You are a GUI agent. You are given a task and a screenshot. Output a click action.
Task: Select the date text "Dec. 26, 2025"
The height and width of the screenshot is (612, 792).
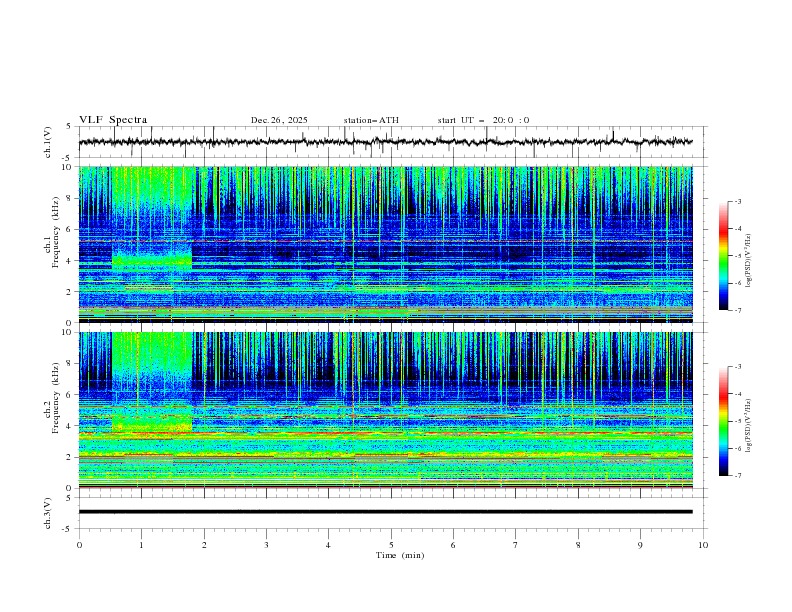point(279,120)
